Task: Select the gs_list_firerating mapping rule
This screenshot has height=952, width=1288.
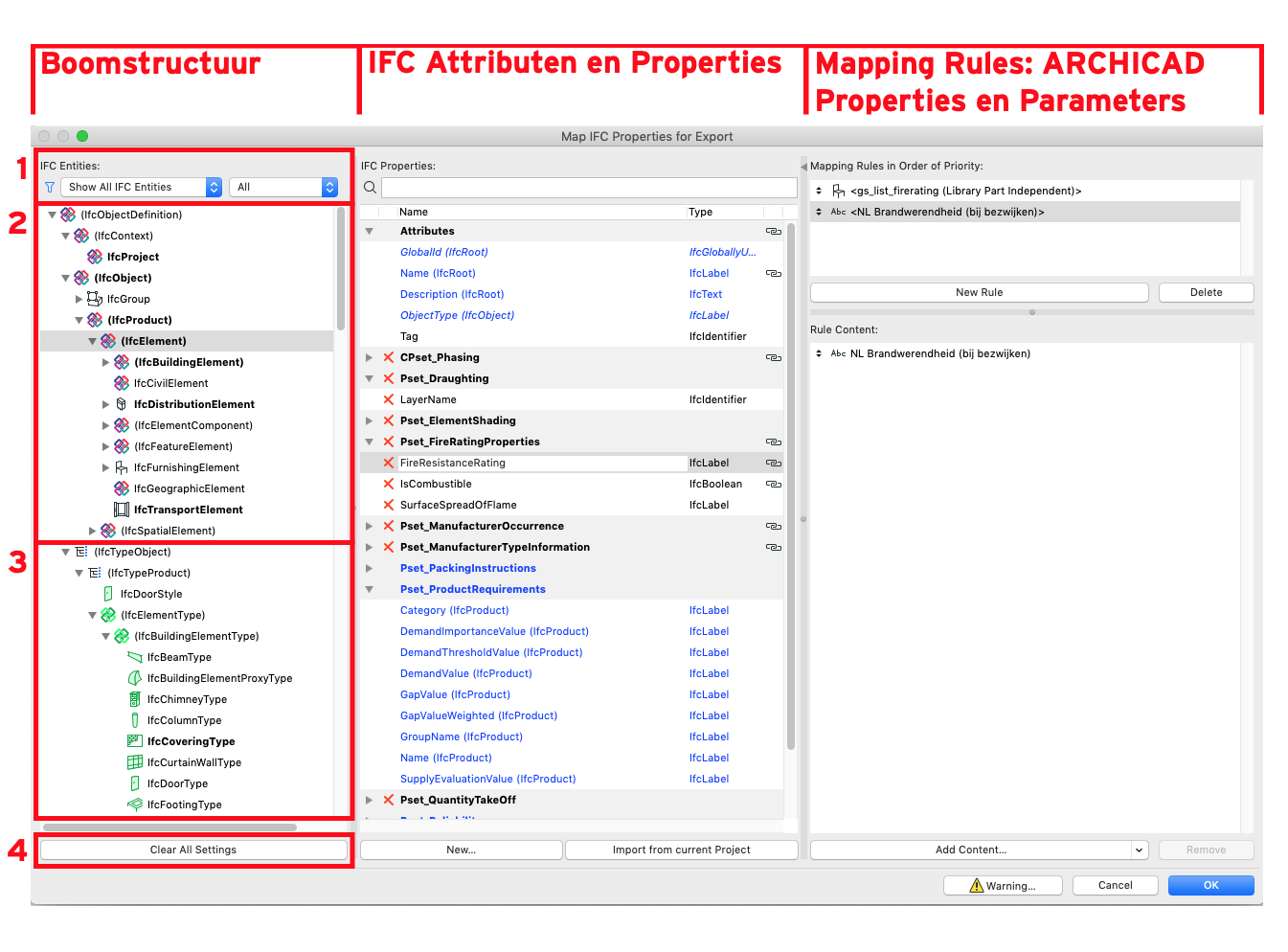Action: coord(1026,191)
